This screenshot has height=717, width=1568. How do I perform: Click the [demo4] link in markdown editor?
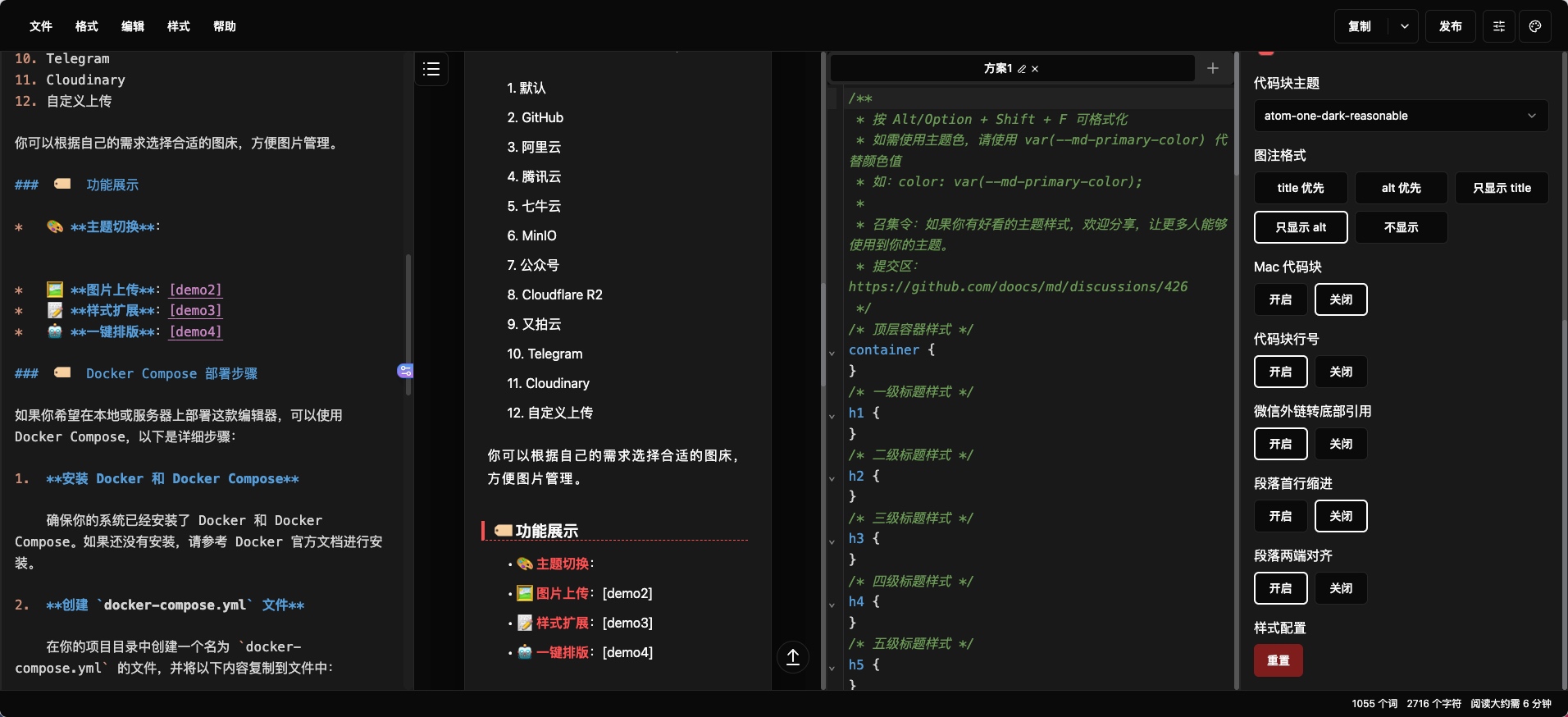196,331
